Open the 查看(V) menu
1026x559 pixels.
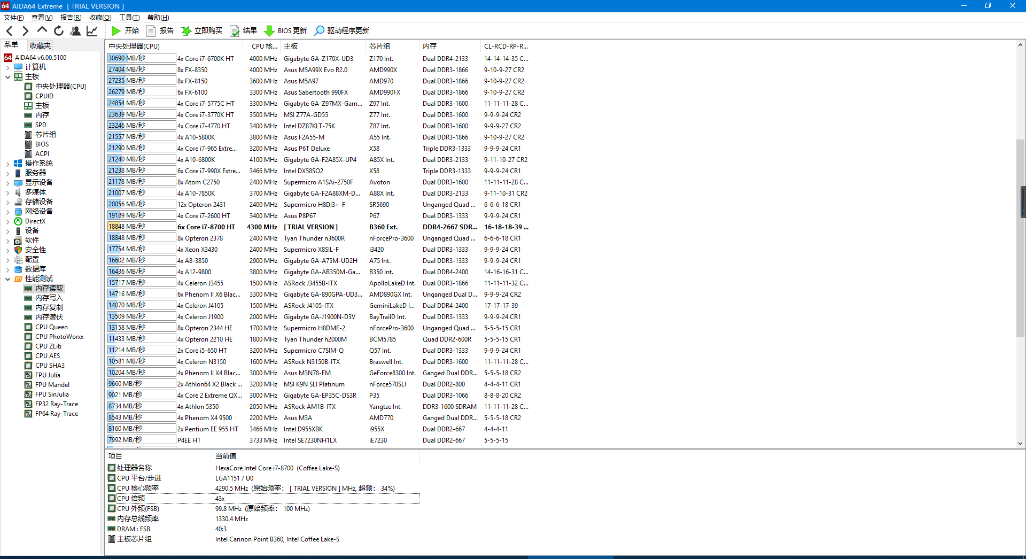[42, 18]
